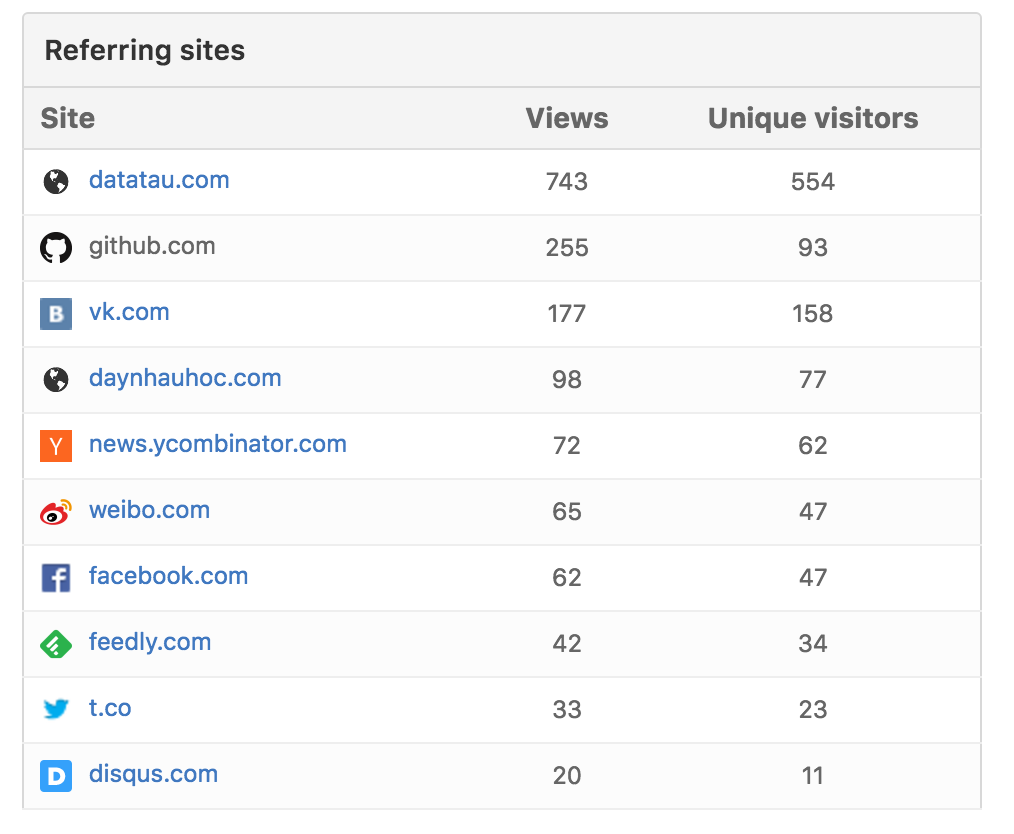Open the vk.com referrer link
Viewport: 1014px width, 834px height.
129,312
